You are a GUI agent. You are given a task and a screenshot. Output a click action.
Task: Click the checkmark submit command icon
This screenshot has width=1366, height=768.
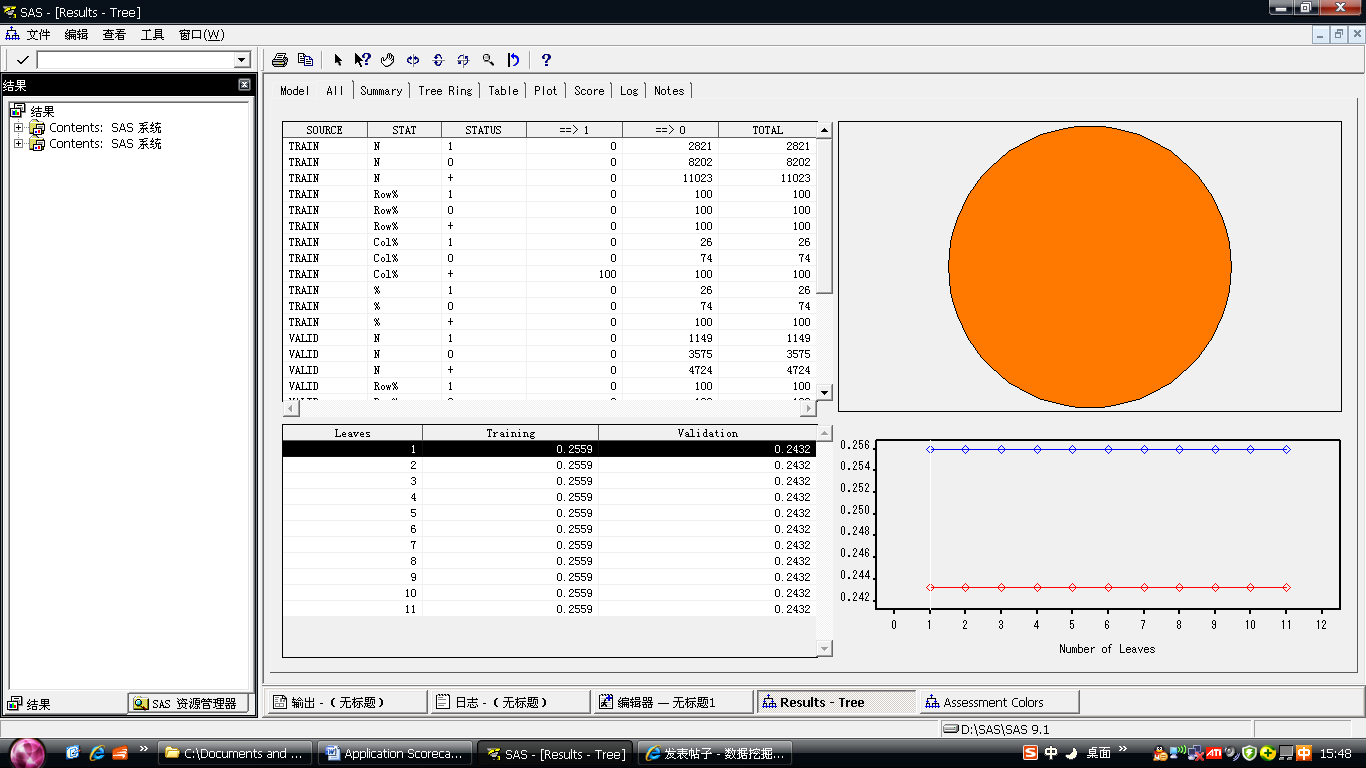[x=22, y=60]
